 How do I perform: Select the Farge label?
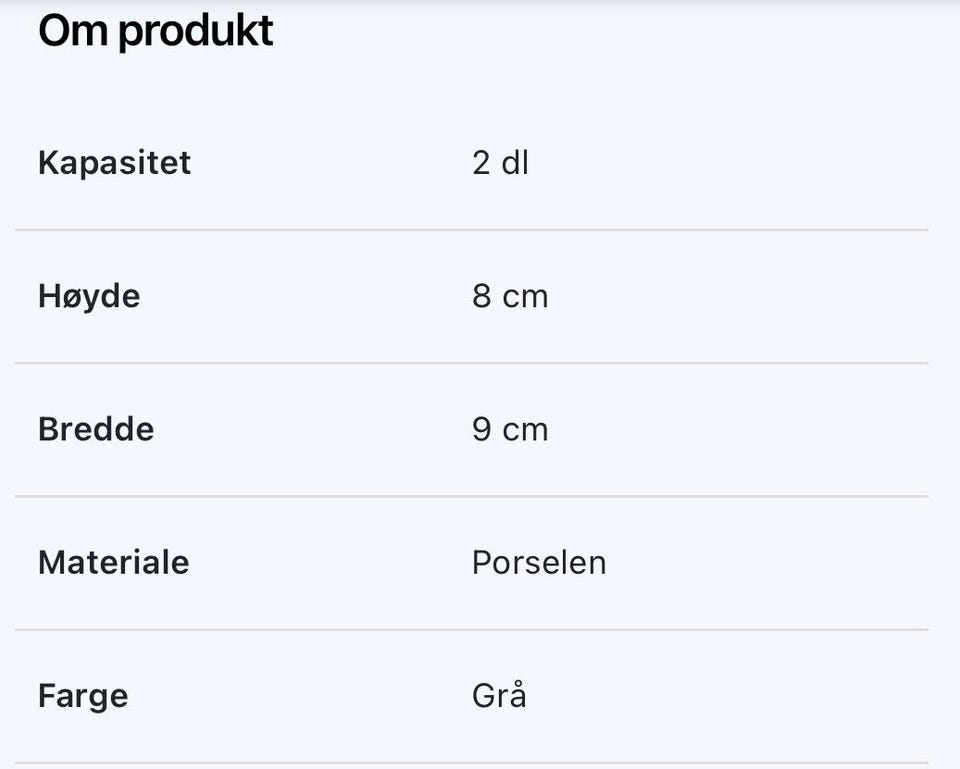(83, 696)
